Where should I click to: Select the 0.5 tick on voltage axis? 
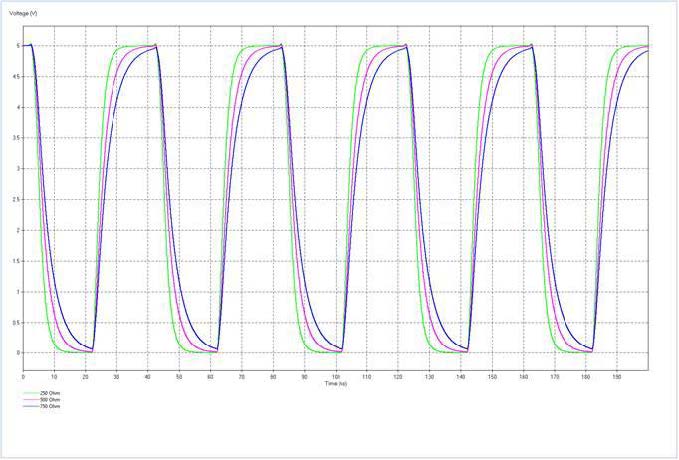click(14, 322)
